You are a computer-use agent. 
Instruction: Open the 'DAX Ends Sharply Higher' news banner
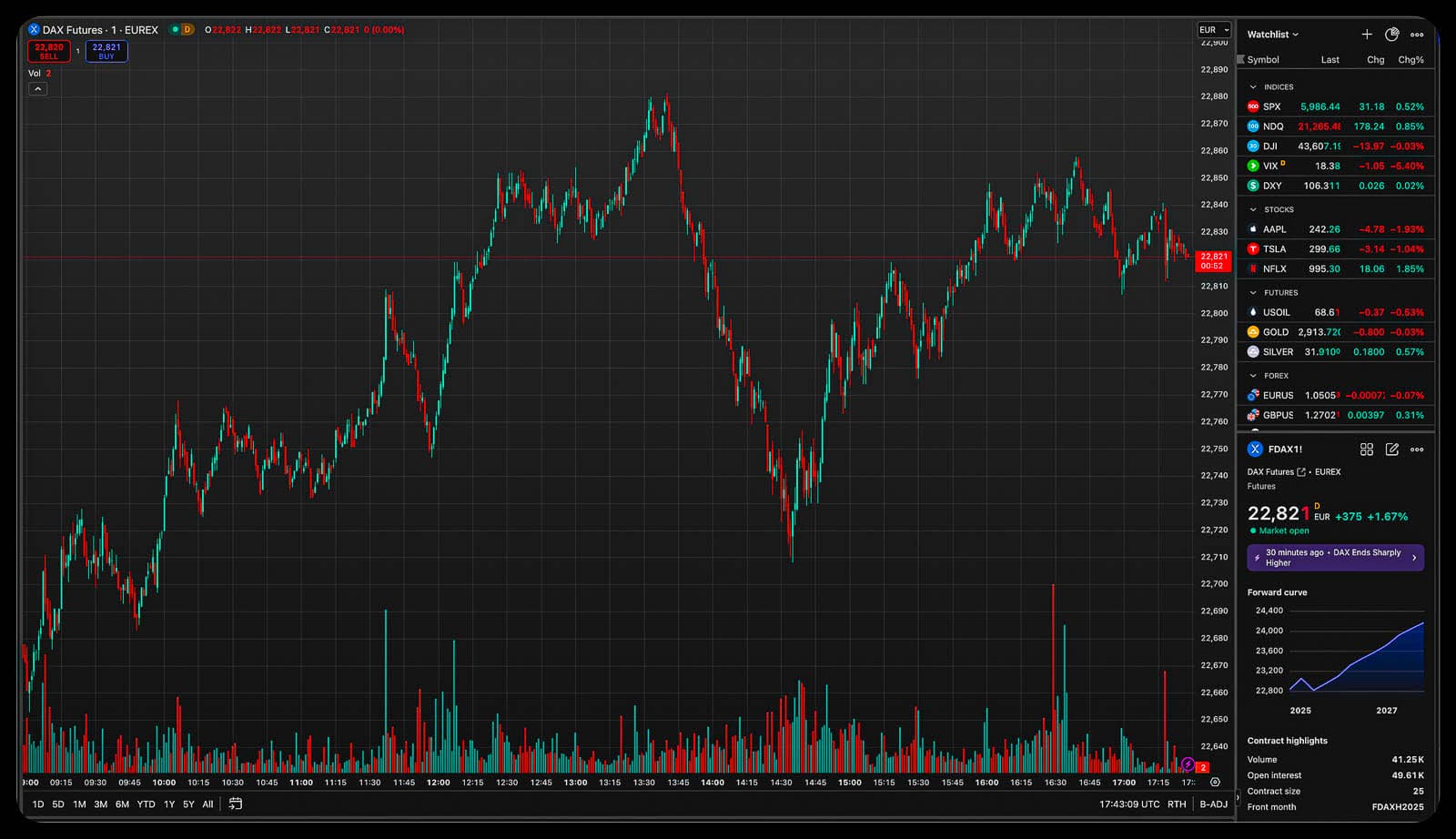coord(1335,558)
